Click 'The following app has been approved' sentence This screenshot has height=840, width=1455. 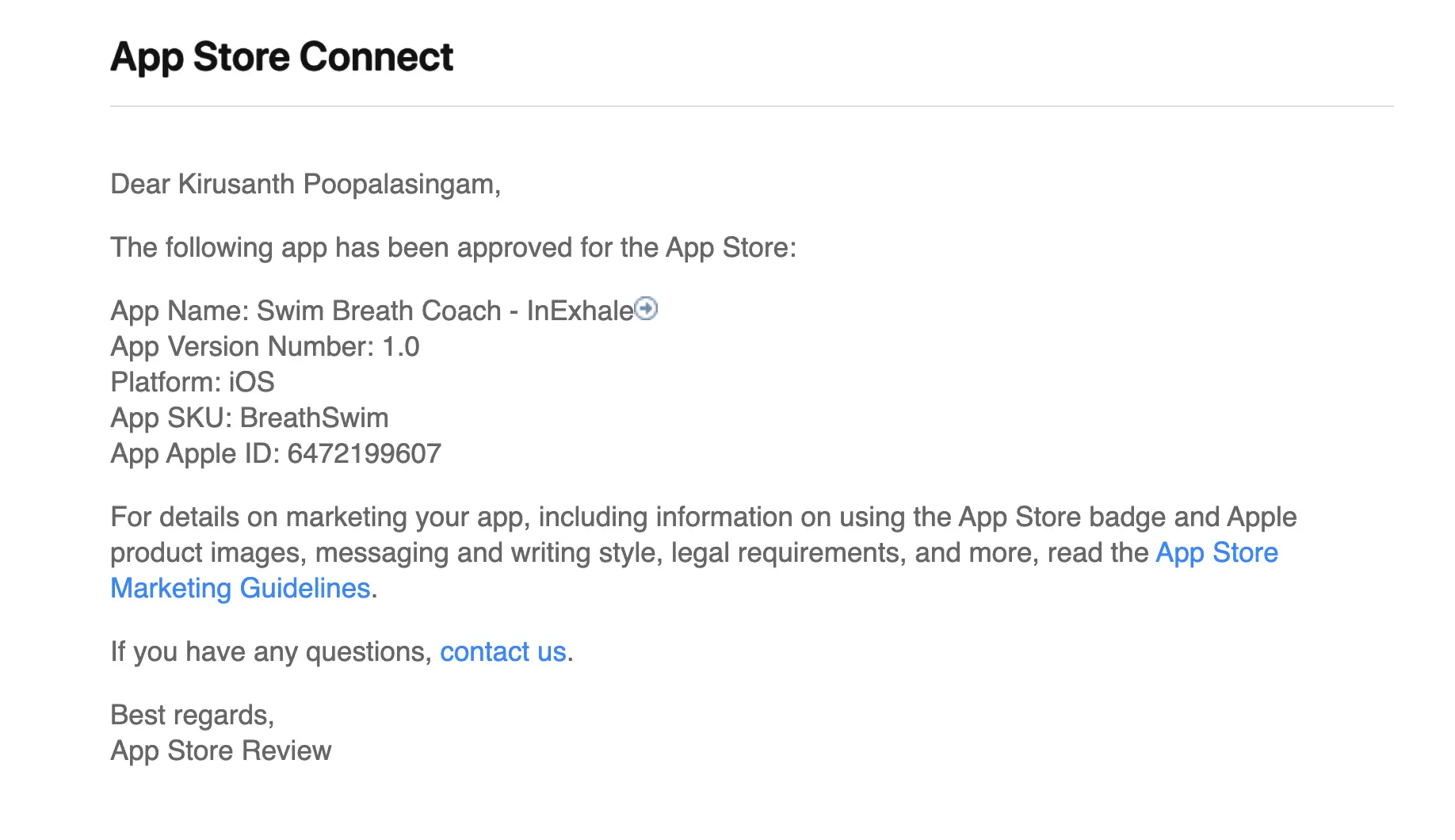click(x=453, y=247)
